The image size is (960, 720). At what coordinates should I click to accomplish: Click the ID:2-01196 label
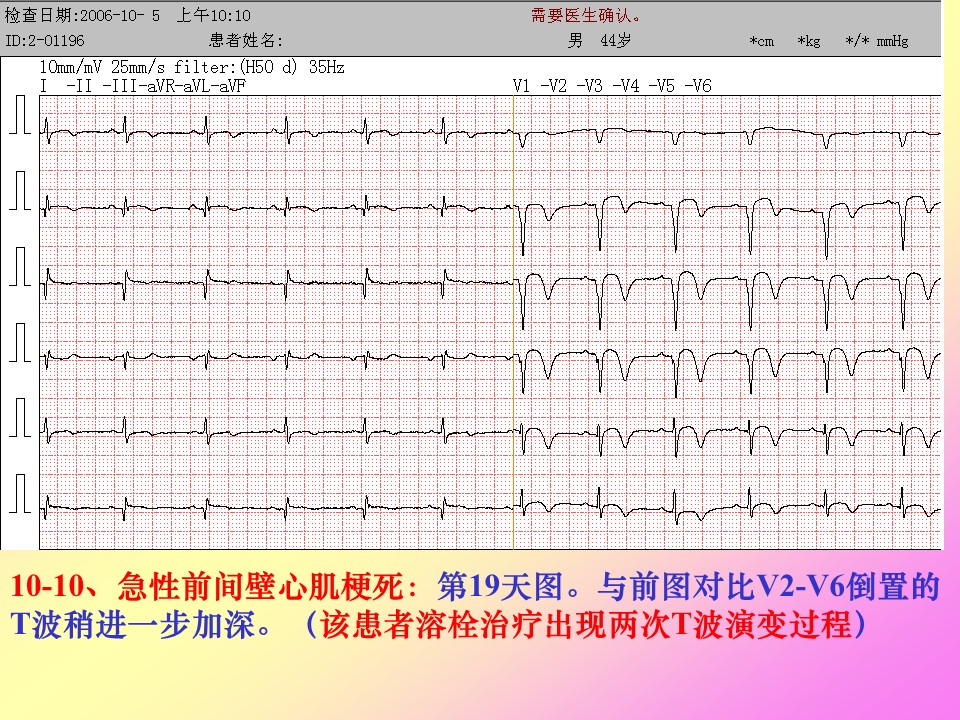click(45, 41)
